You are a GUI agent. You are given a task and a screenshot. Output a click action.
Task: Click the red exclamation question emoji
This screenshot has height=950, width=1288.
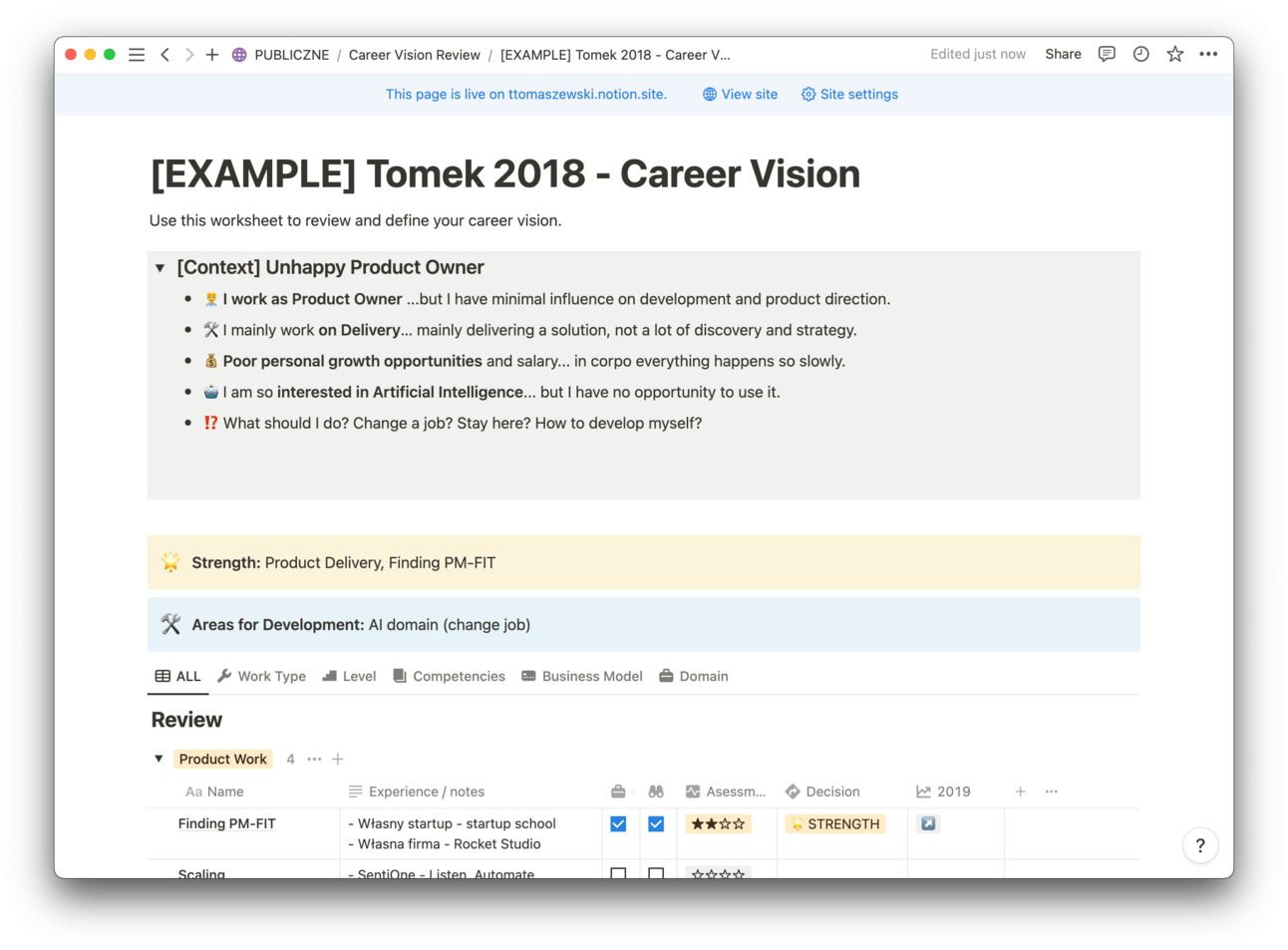pyautogui.click(x=211, y=423)
